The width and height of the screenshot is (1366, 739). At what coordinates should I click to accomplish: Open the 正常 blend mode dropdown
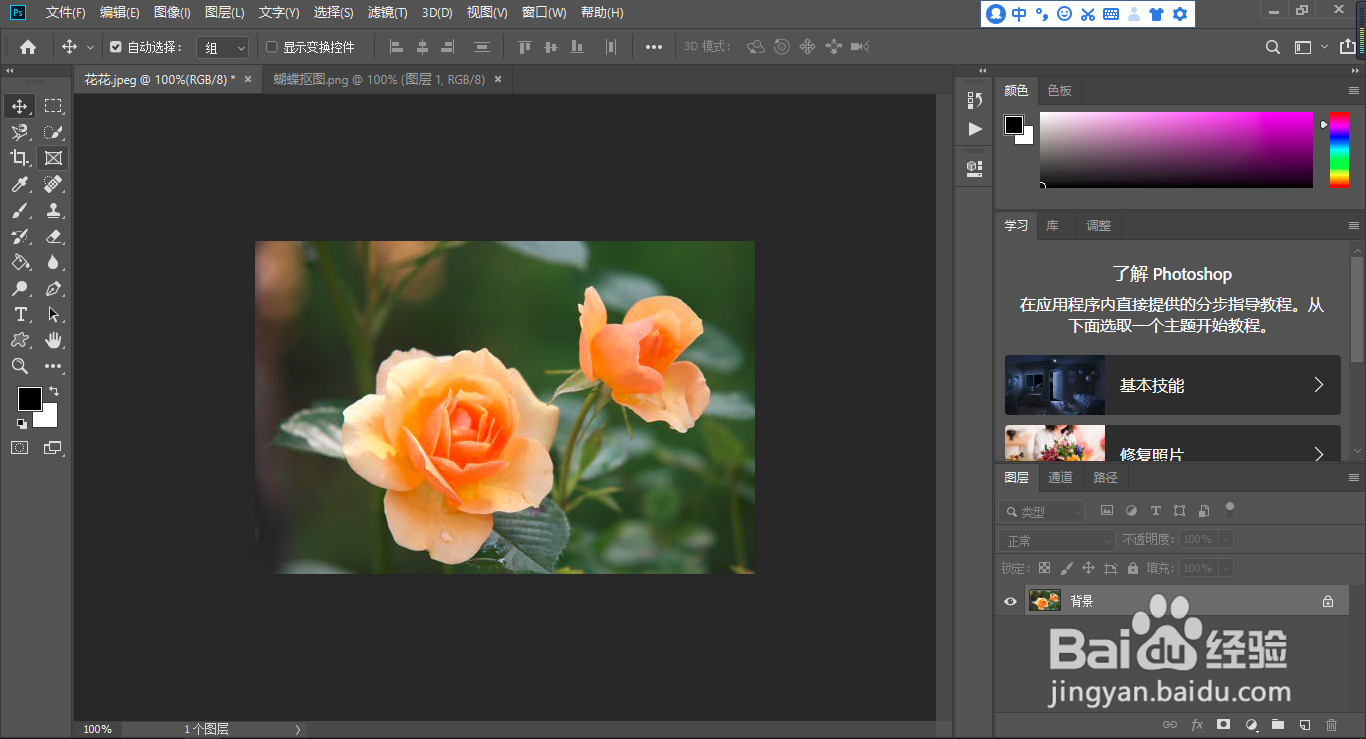(x=1056, y=540)
